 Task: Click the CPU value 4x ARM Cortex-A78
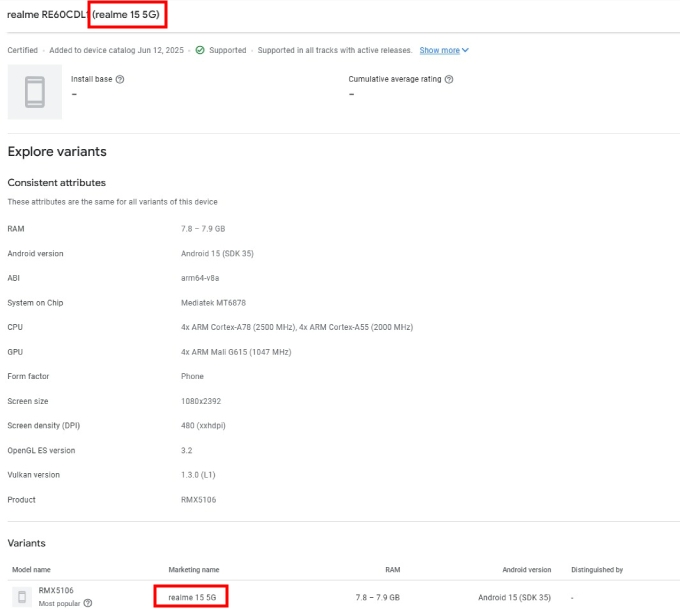(297, 327)
